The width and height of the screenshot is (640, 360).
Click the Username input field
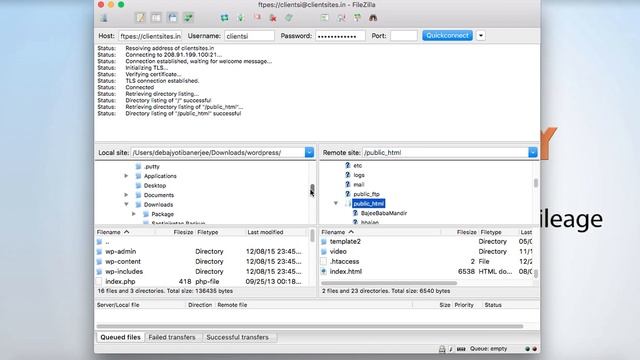pos(249,36)
